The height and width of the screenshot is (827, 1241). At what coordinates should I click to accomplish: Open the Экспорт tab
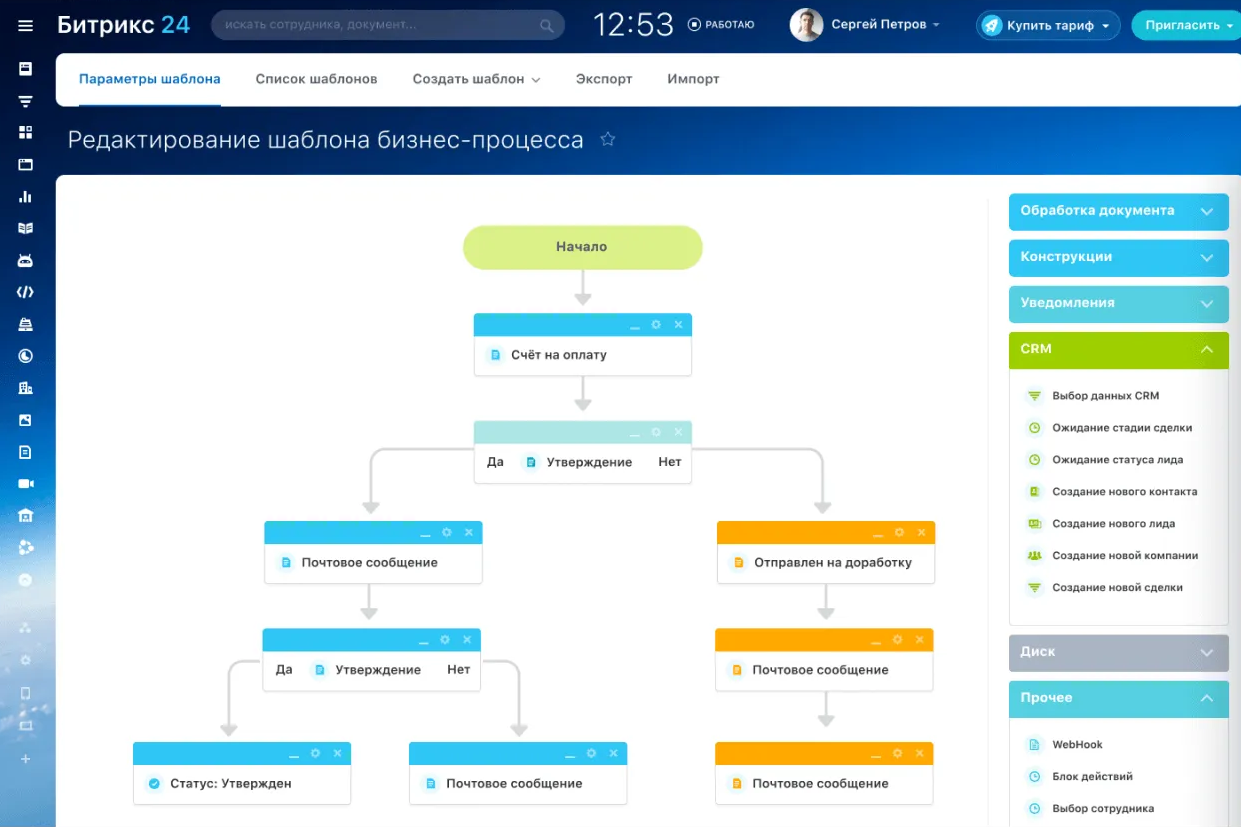[604, 79]
